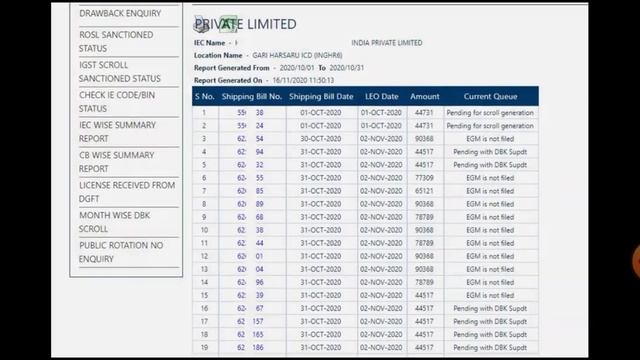The image size is (640, 360).
Task: Open IEC Wise Summary Report
Action: click(117, 132)
